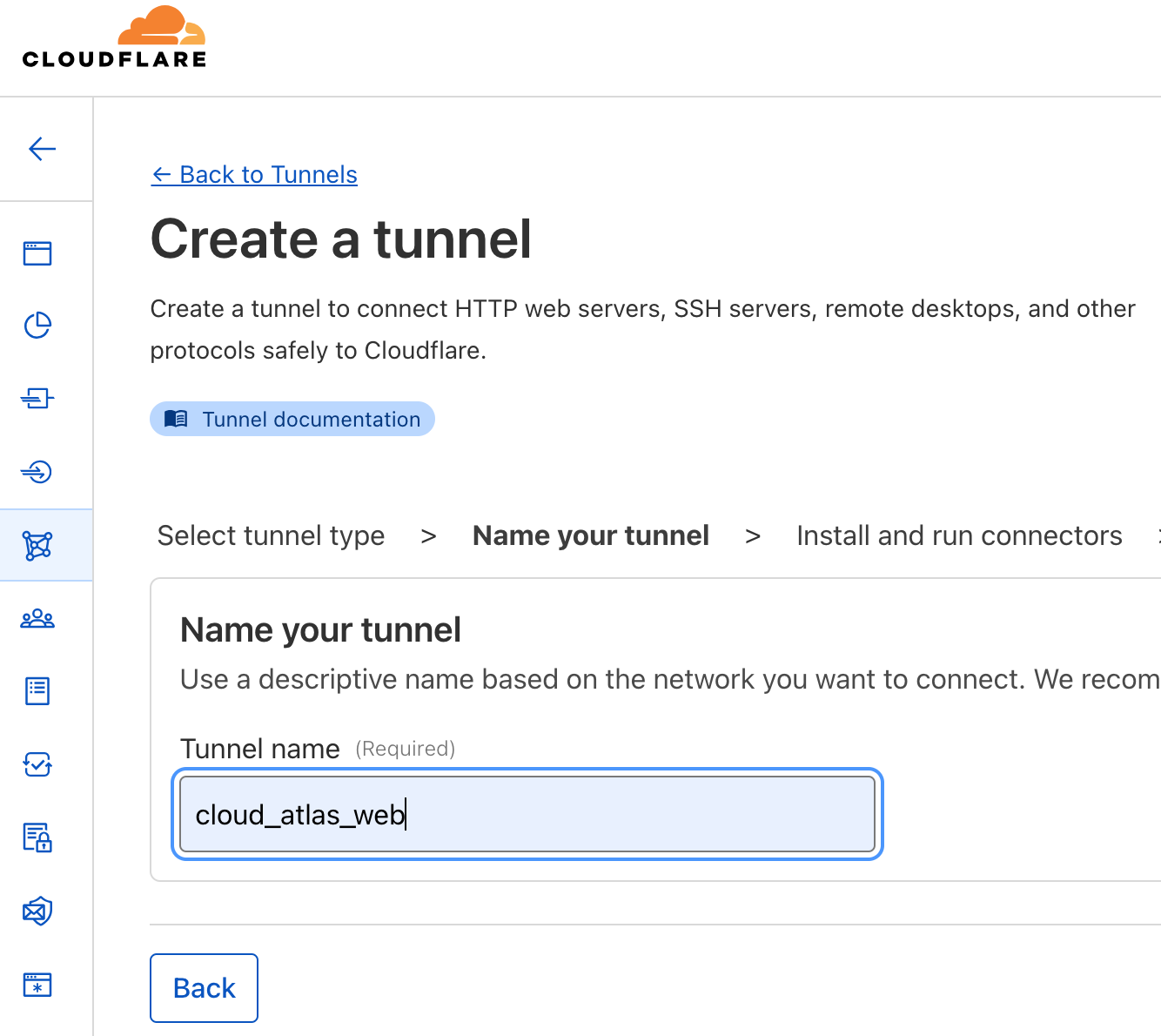Click the Name your tunnel card heading
Viewport: 1161px width, 1036px height.
[320, 629]
